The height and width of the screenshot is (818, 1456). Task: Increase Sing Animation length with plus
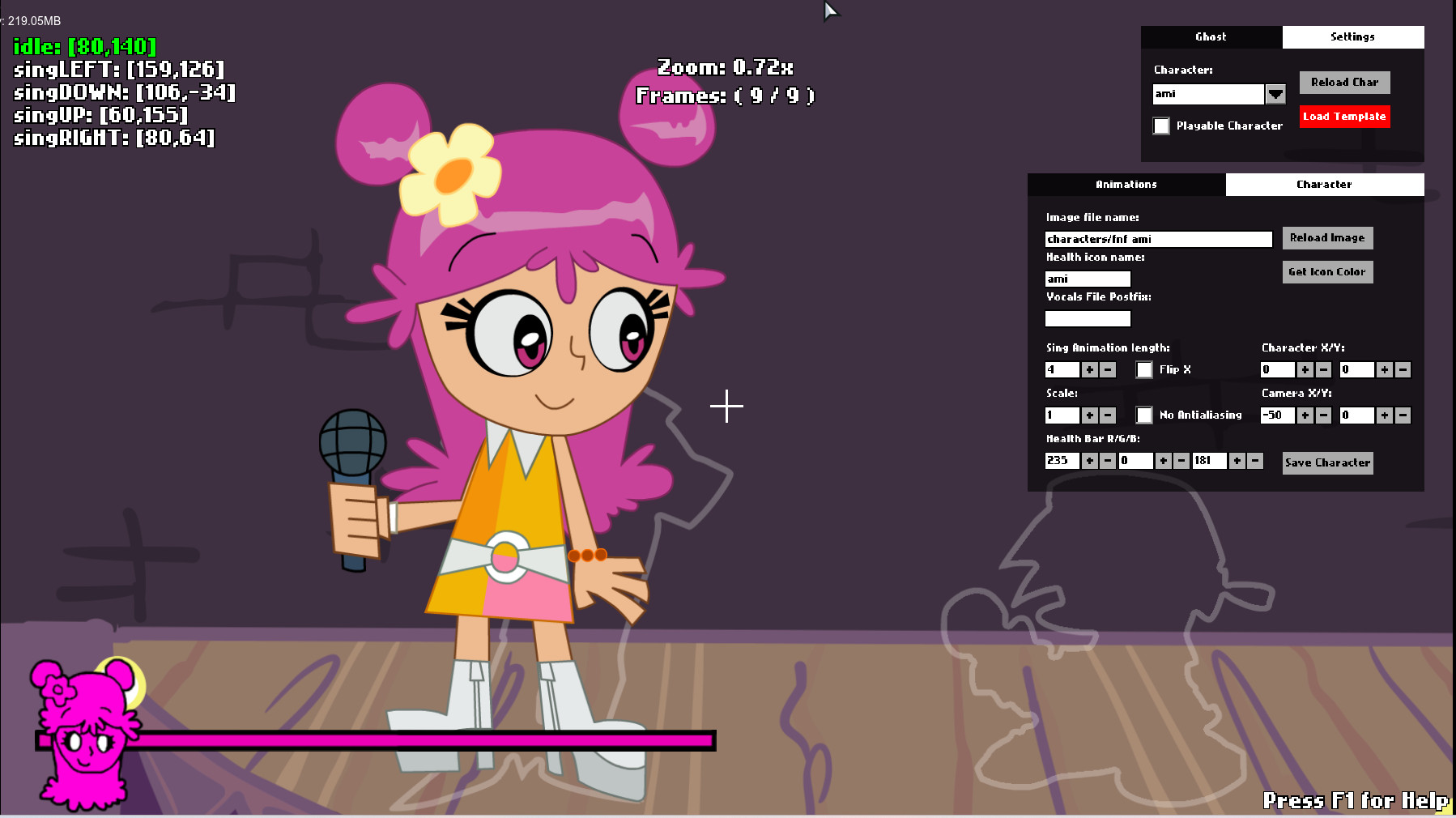[1089, 370]
